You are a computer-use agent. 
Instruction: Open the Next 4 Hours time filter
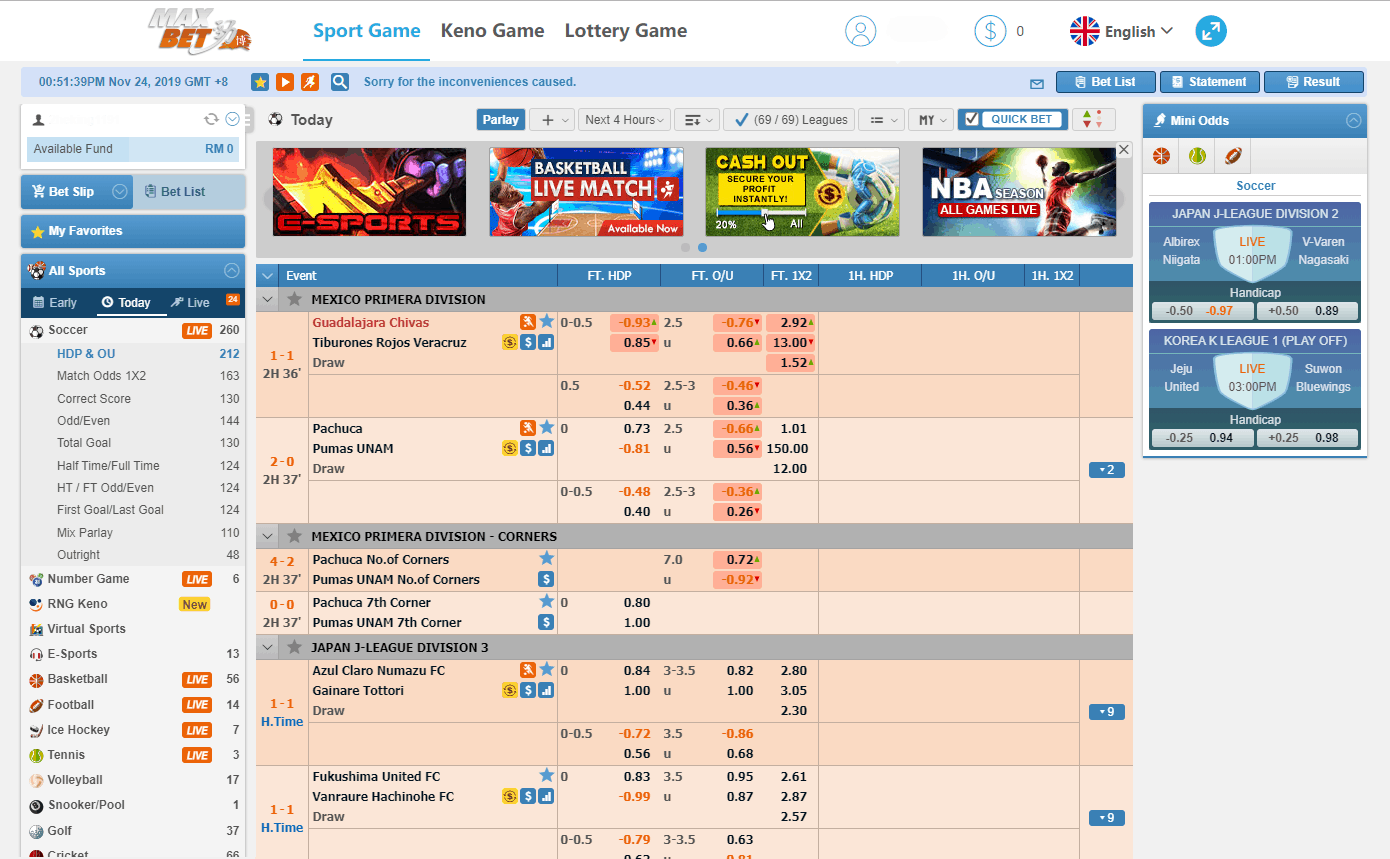click(626, 119)
